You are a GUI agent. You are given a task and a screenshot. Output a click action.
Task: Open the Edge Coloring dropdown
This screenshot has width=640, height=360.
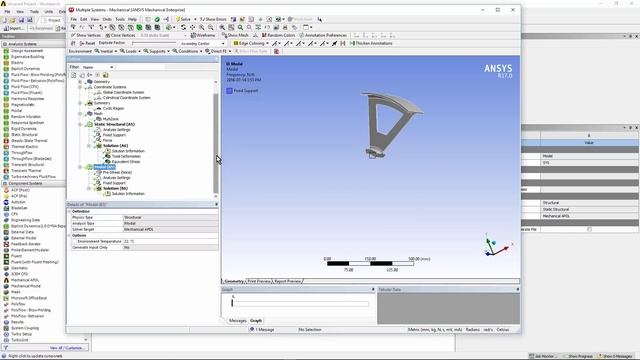[251, 43]
